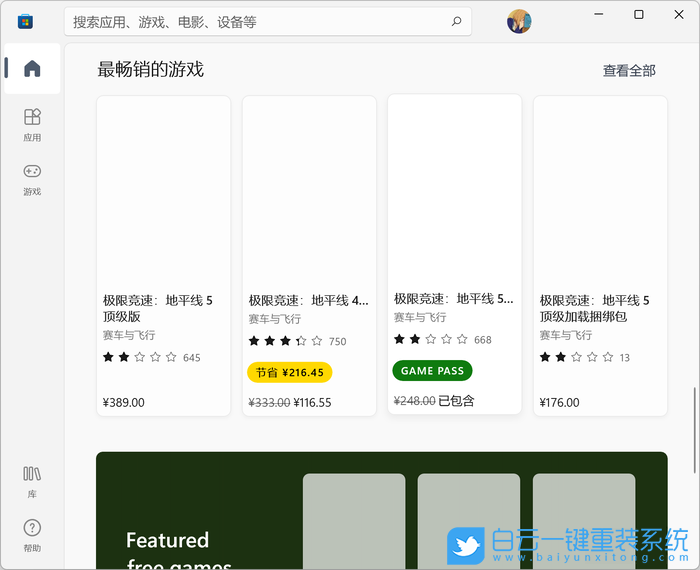Go to the Home tab icon
700x570 pixels.
click(32, 69)
